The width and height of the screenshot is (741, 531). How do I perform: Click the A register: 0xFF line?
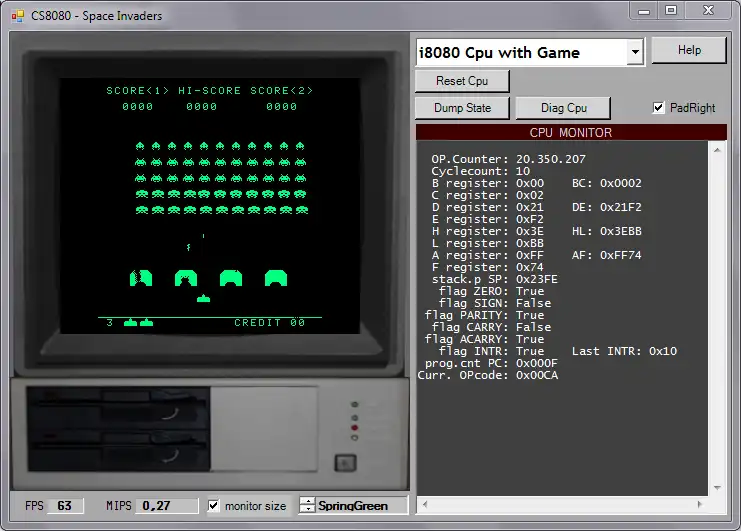(x=488, y=255)
